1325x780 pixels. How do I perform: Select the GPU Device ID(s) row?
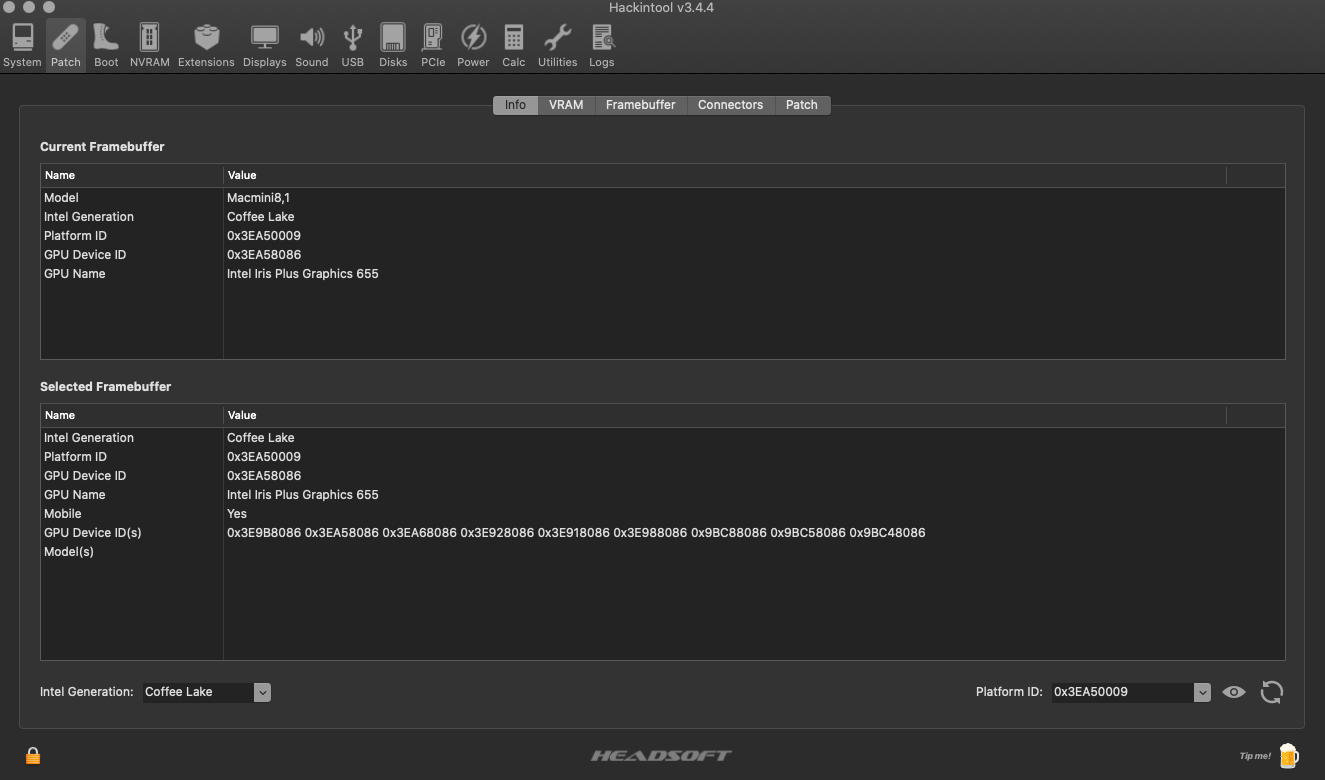pos(662,533)
